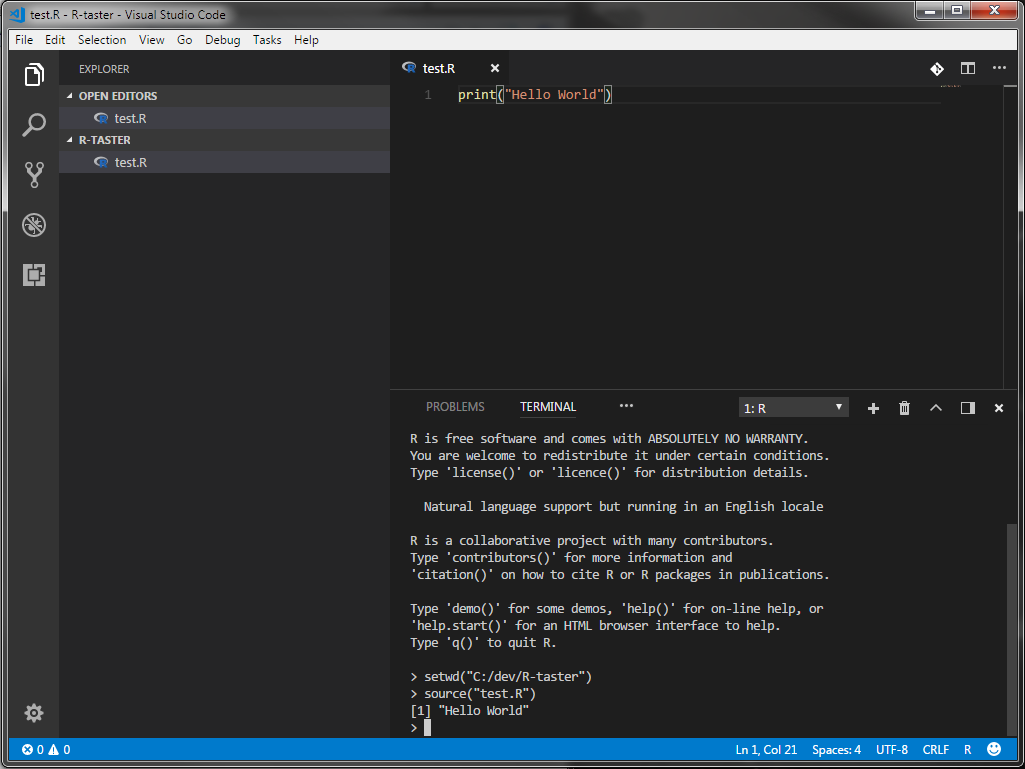Viewport: 1025px width, 769px height.
Task: Kill terminal with the trash icon
Action: (x=904, y=408)
